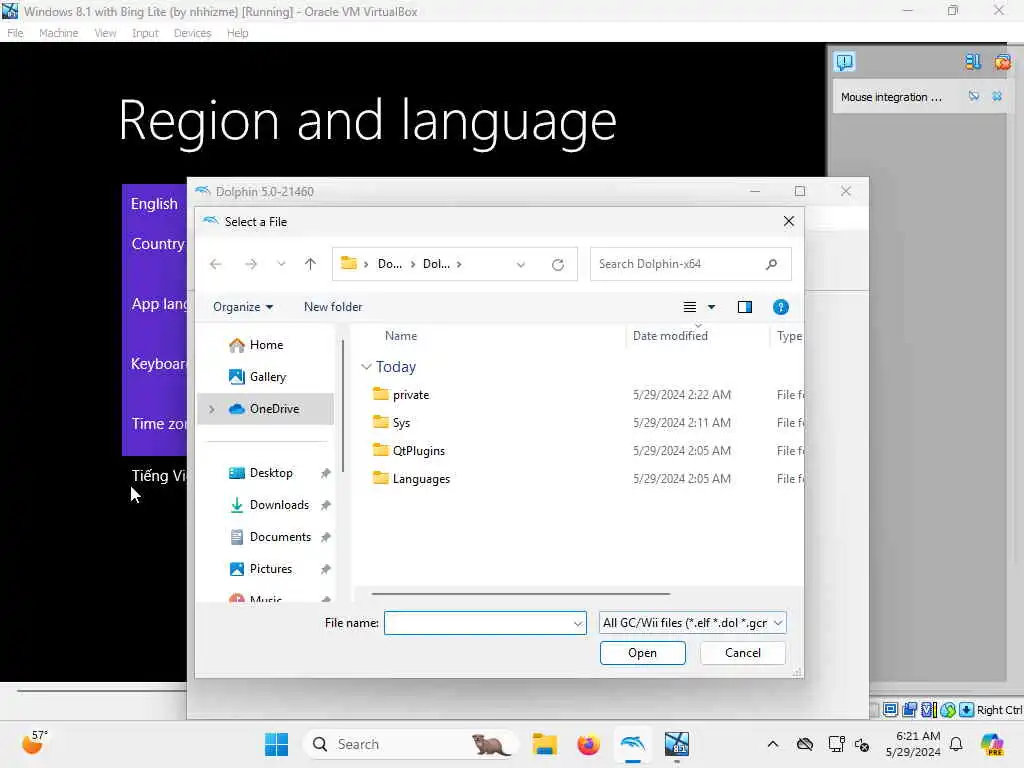Open Firefox from the taskbar
The width and height of the screenshot is (1024, 768).
click(x=588, y=744)
